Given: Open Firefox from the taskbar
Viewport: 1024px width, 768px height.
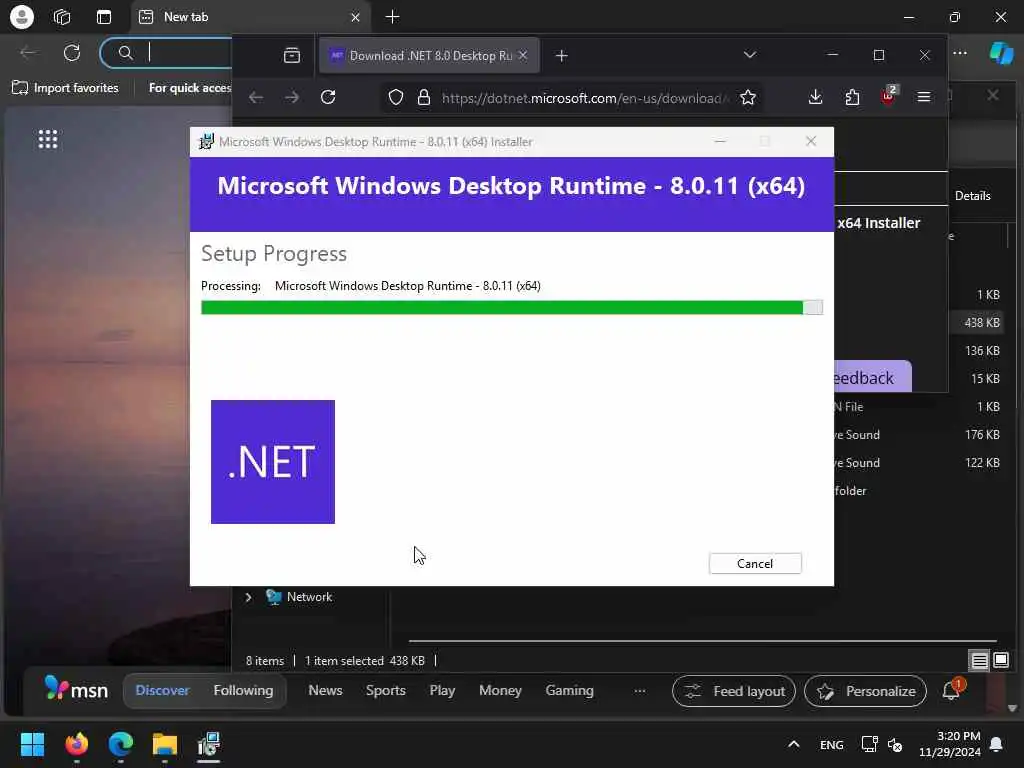Looking at the screenshot, I should [76, 744].
